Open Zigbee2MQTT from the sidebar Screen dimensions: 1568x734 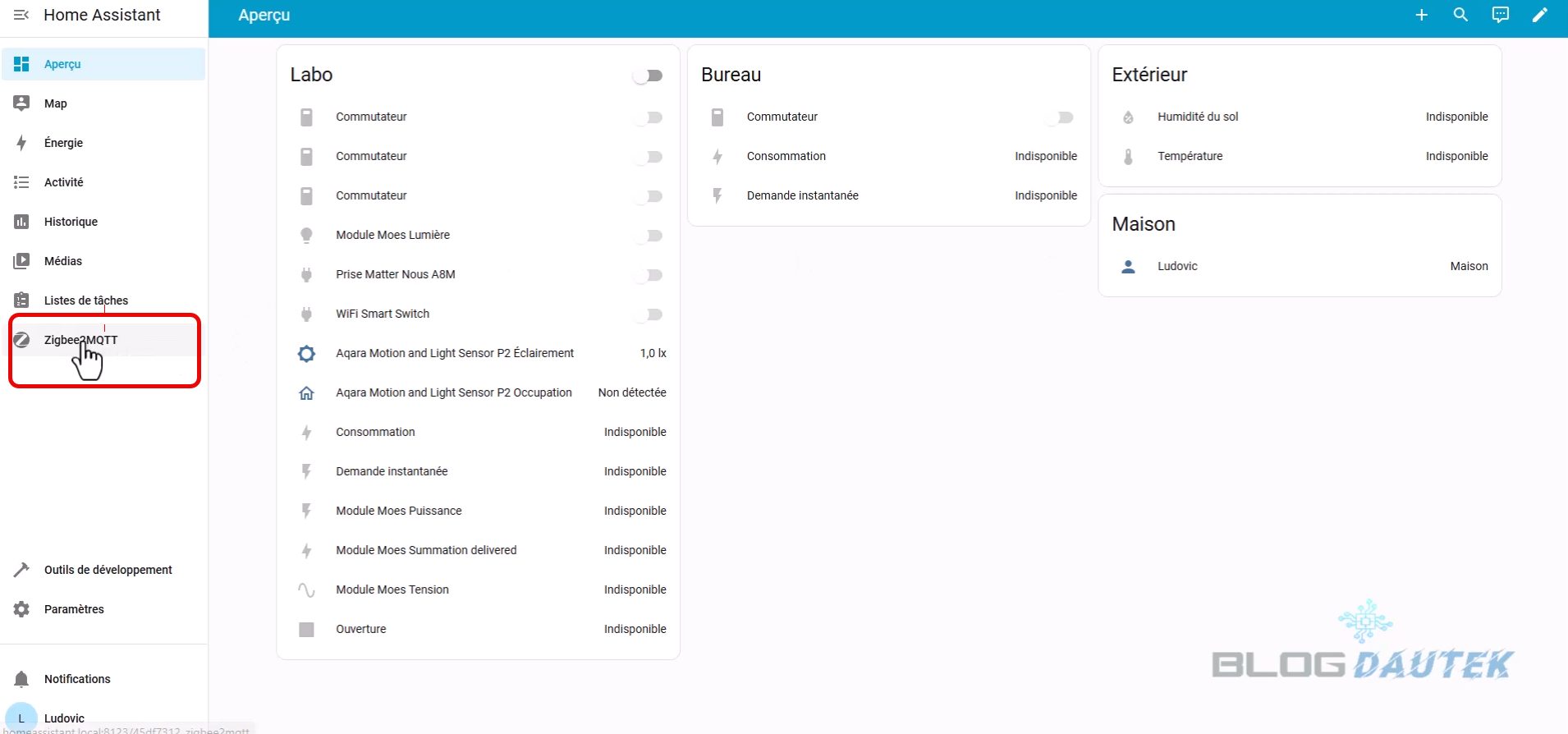pyautogui.click(x=80, y=340)
